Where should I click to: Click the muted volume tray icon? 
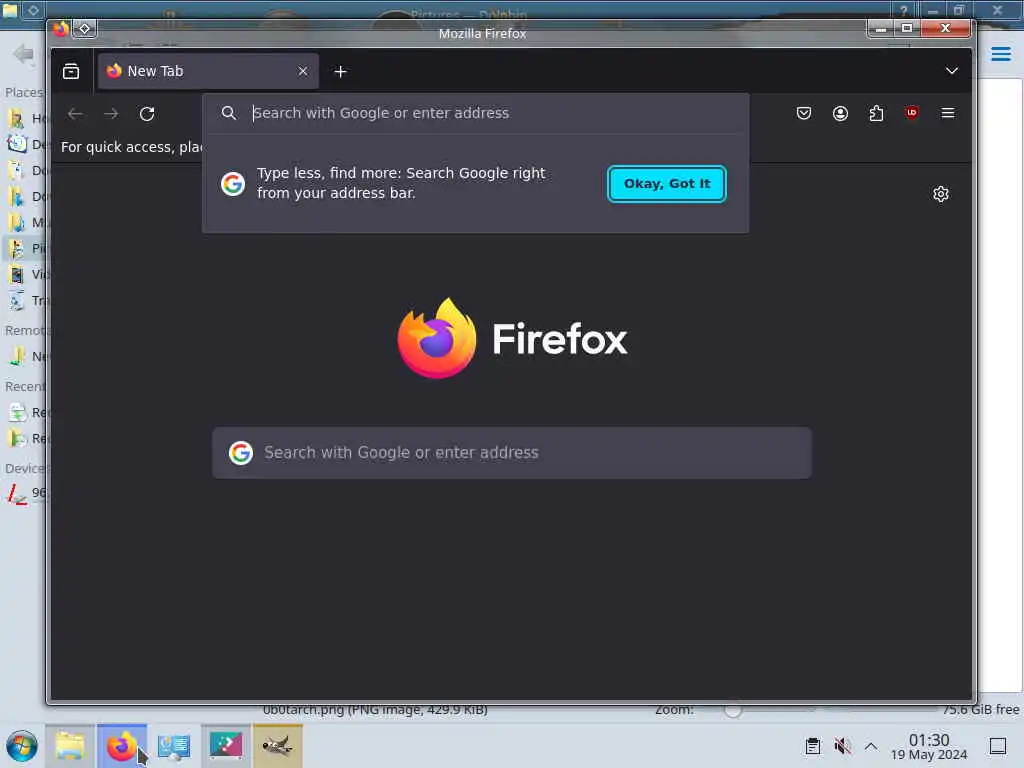pos(842,746)
